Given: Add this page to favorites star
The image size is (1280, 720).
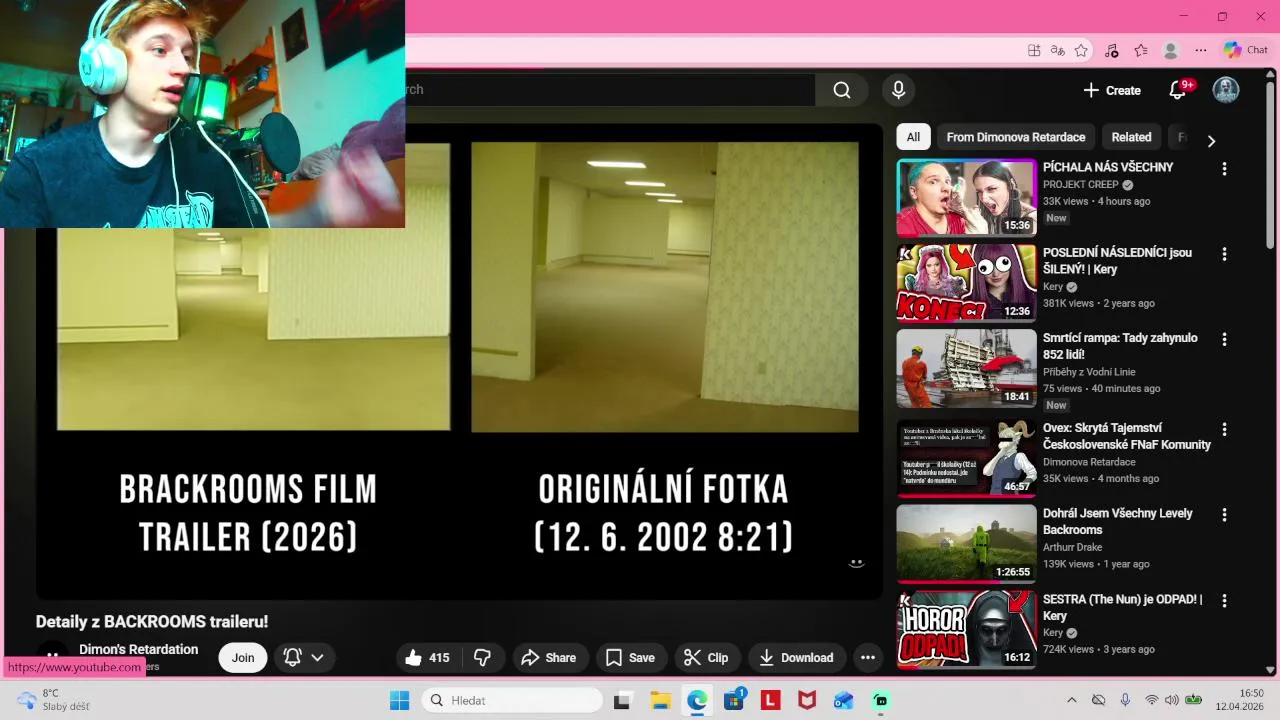Looking at the screenshot, I should pyautogui.click(x=1081, y=50).
